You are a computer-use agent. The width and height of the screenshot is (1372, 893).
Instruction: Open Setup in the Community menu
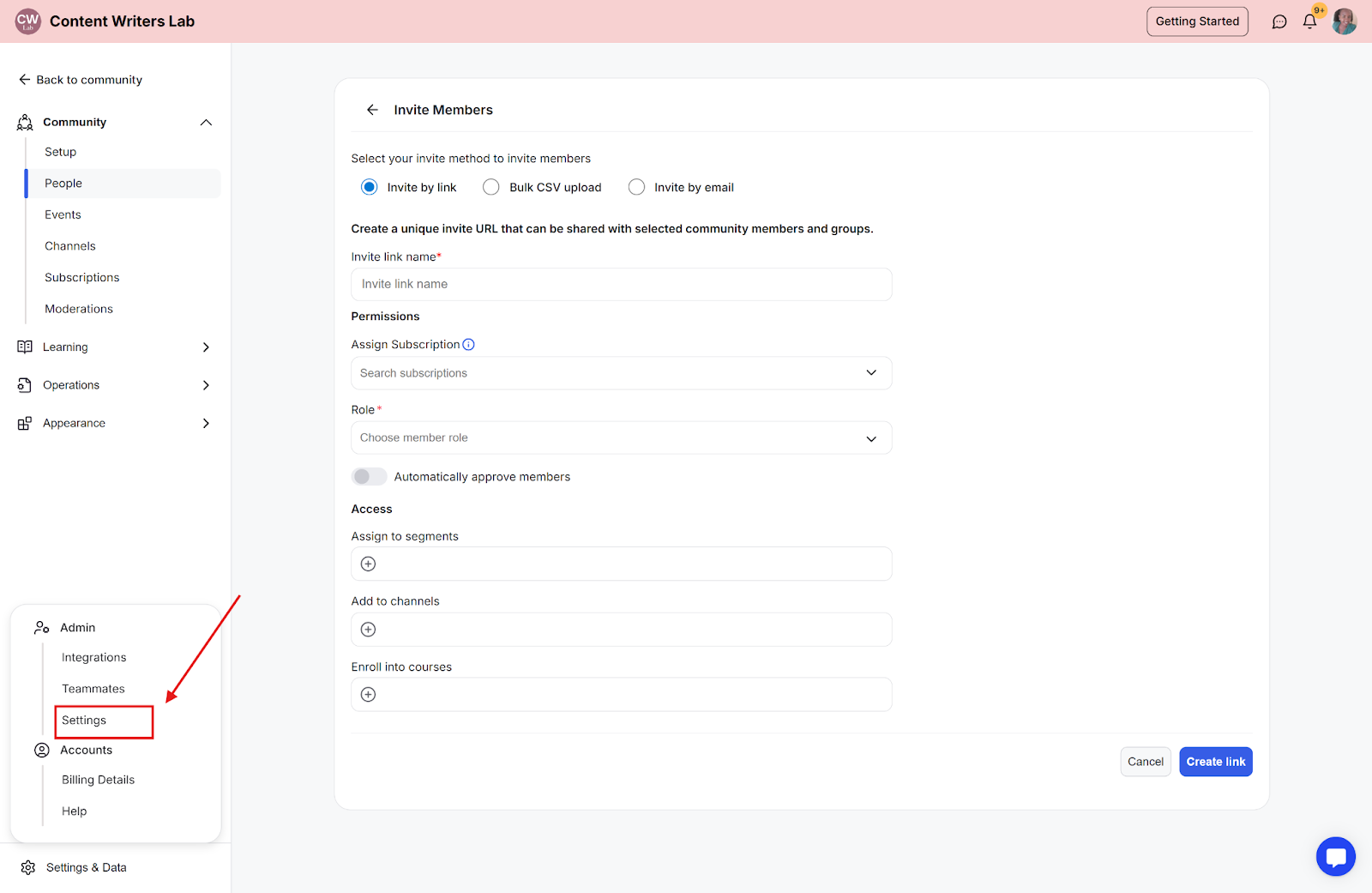click(x=123, y=152)
